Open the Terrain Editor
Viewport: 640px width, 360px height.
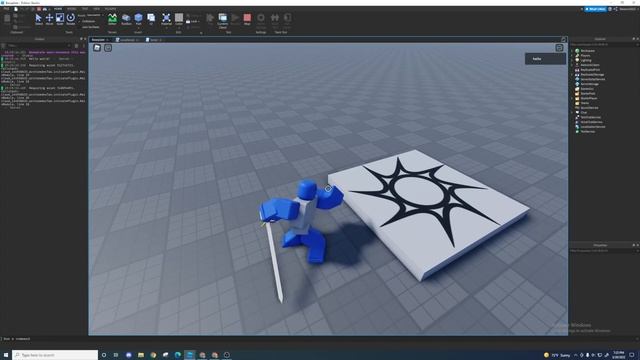tap(112, 19)
